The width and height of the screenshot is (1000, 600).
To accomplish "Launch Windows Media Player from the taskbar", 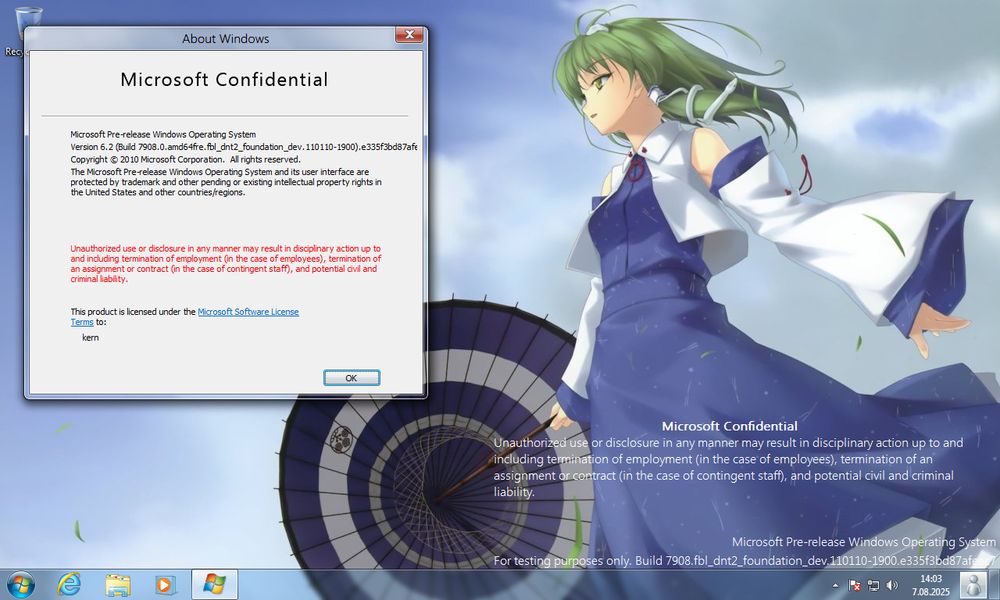I will click(165, 585).
